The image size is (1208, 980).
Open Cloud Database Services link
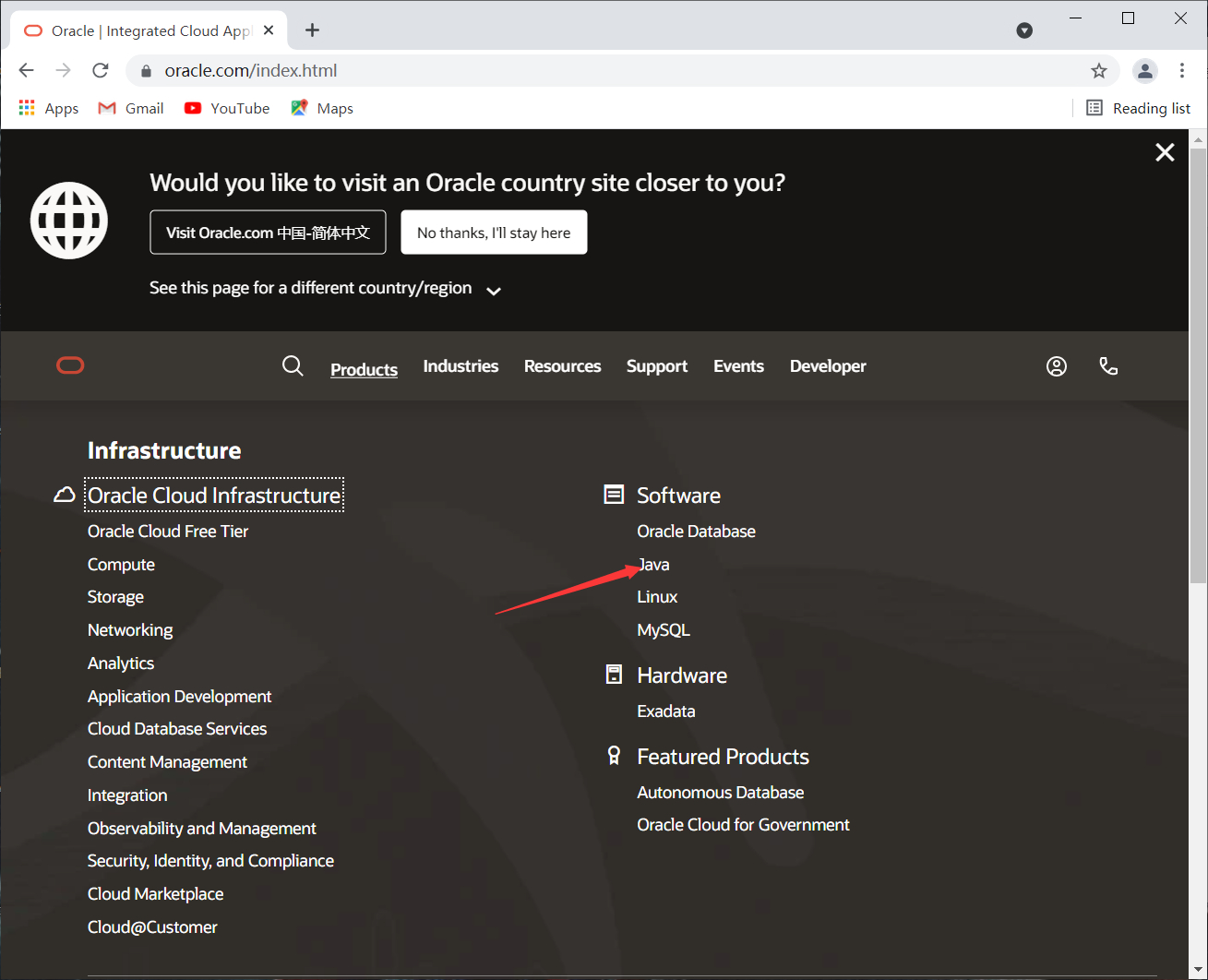pos(177,729)
